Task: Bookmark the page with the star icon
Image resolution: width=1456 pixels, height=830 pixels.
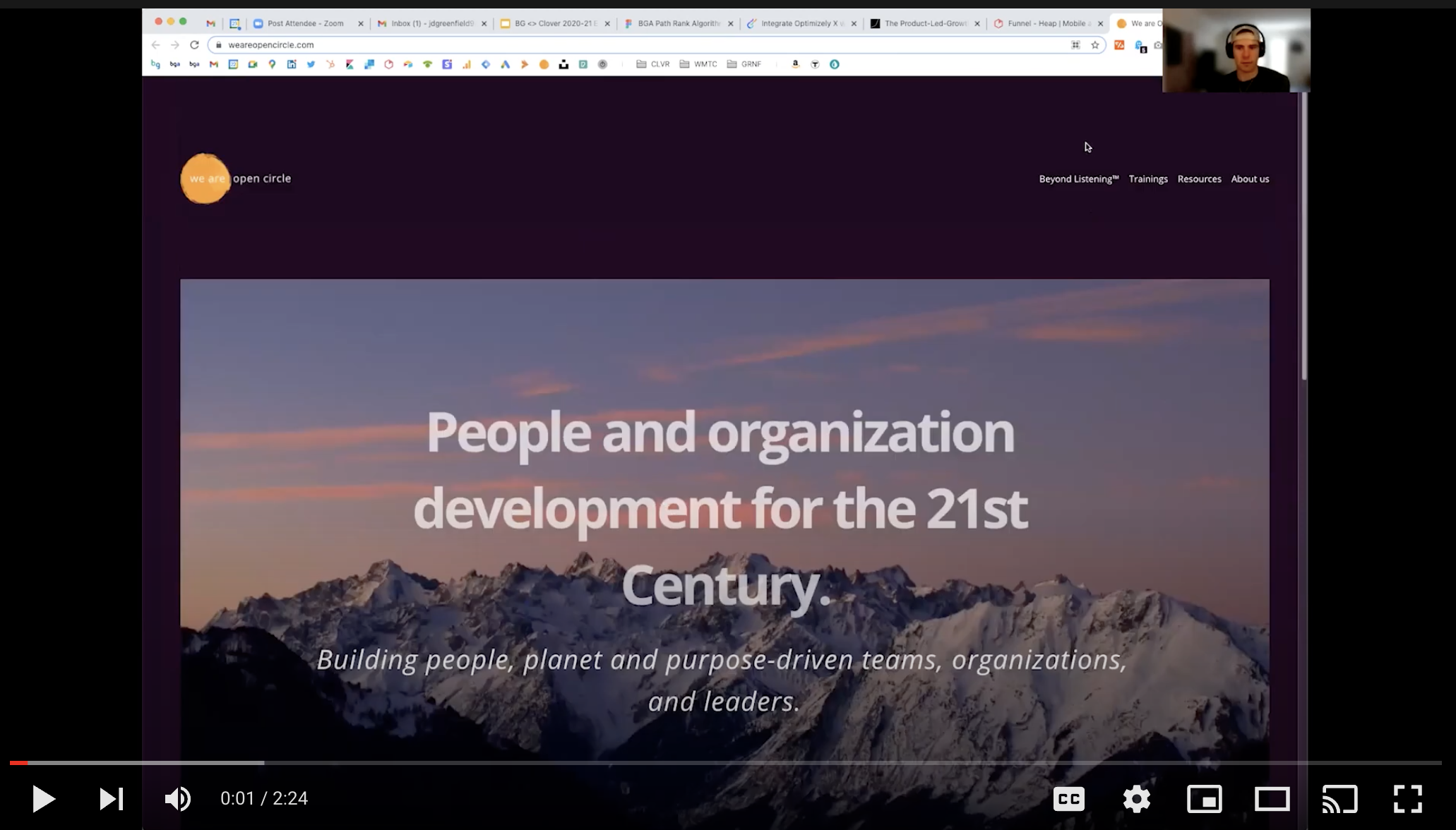Action: (1095, 45)
